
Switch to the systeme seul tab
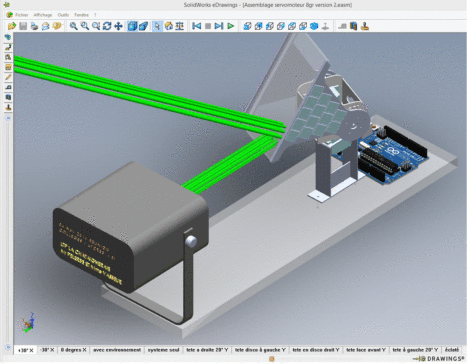163,350
